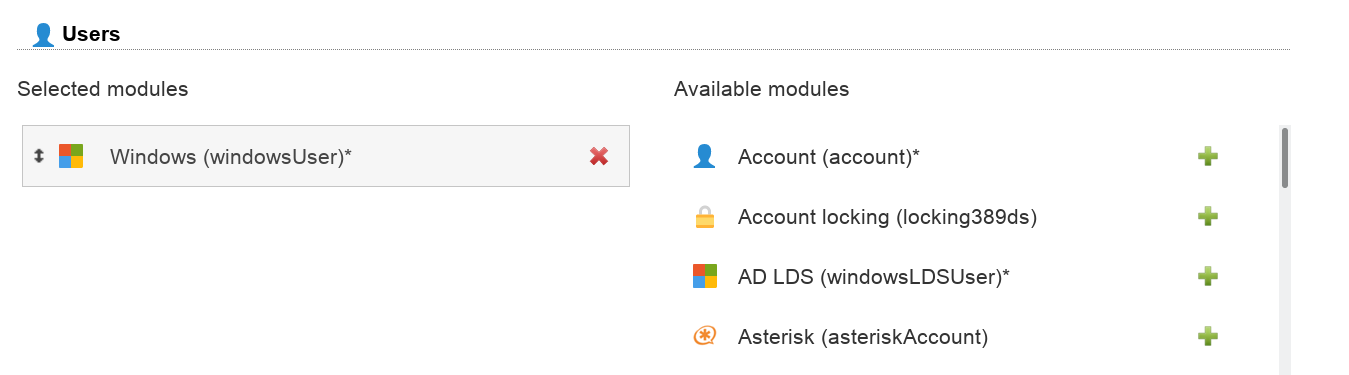The width and height of the screenshot is (1349, 375).
Task: Click the AD LDS (windowsLDSUser)* label
Action: [874, 277]
